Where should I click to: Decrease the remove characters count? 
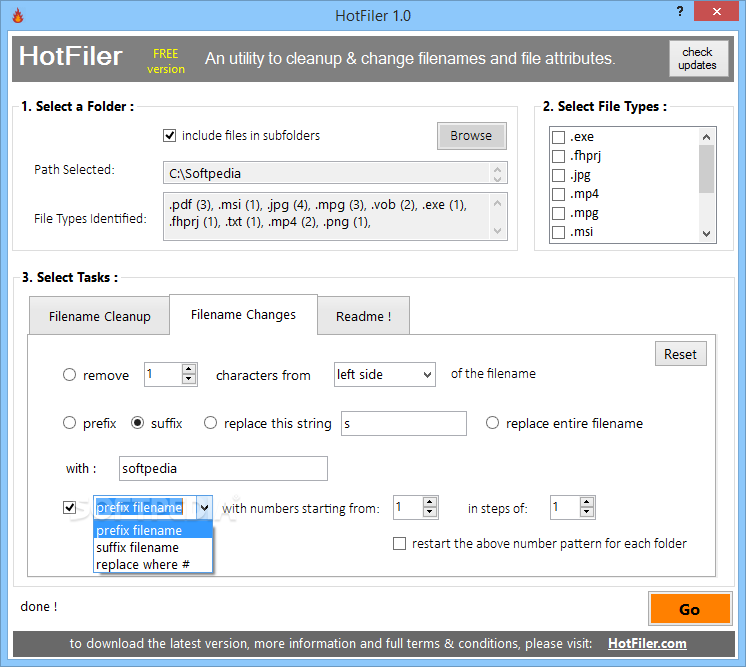coord(189,379)
